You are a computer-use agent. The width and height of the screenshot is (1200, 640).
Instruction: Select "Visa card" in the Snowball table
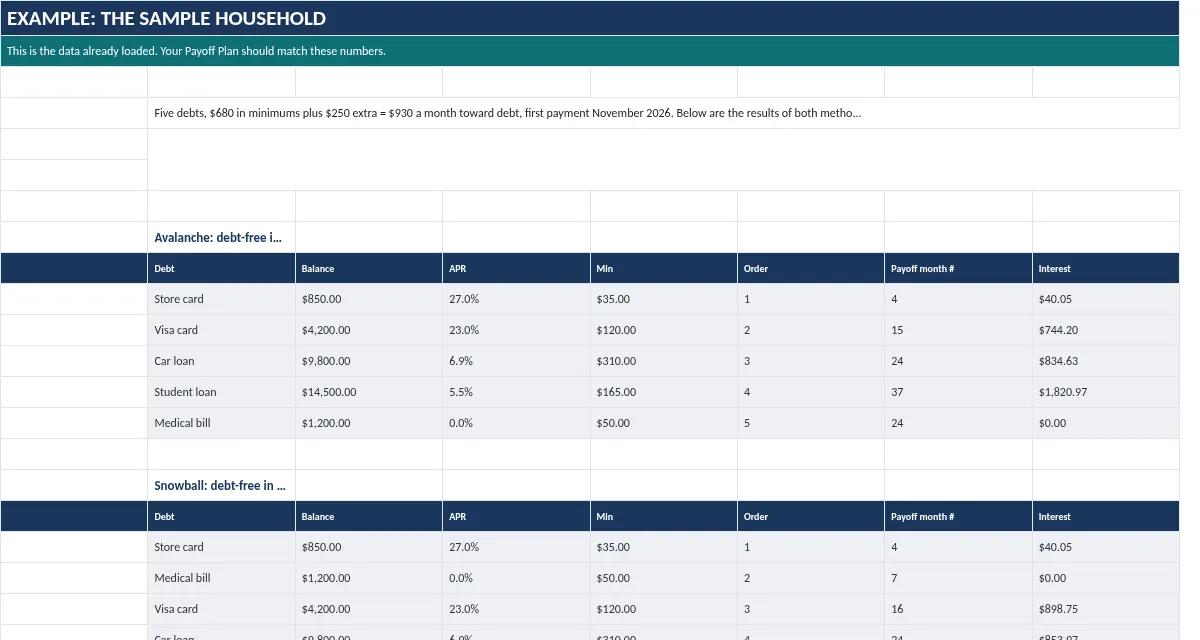click(x=221, y=609)
